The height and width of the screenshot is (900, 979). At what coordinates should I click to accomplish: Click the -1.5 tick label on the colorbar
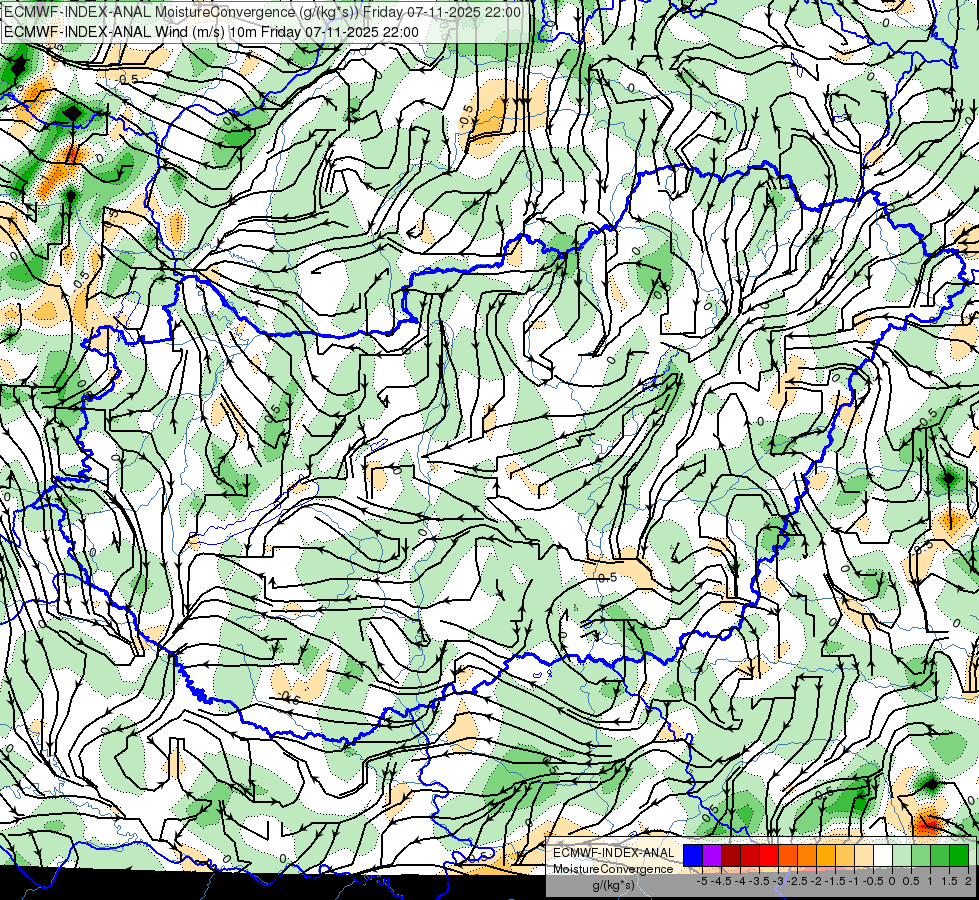click(835, 881)
